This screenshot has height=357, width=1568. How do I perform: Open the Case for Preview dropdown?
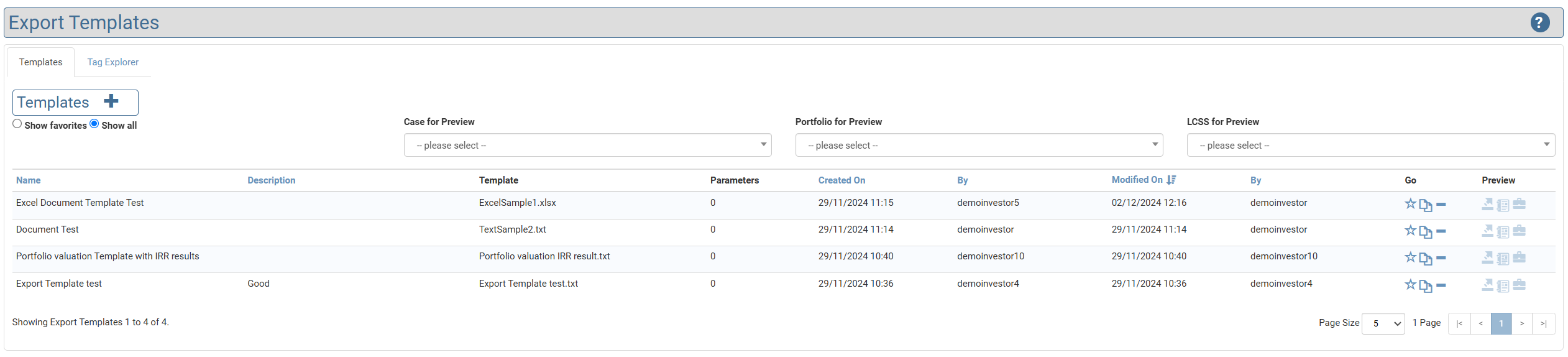587,146
